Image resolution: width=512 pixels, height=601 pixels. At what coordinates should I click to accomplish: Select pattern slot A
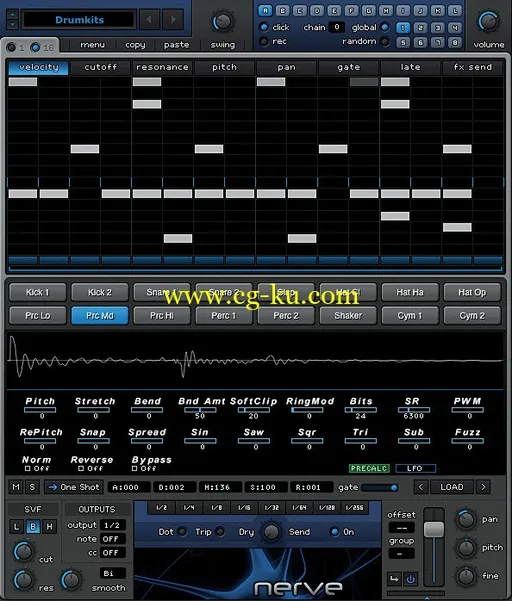click(265, 11)
